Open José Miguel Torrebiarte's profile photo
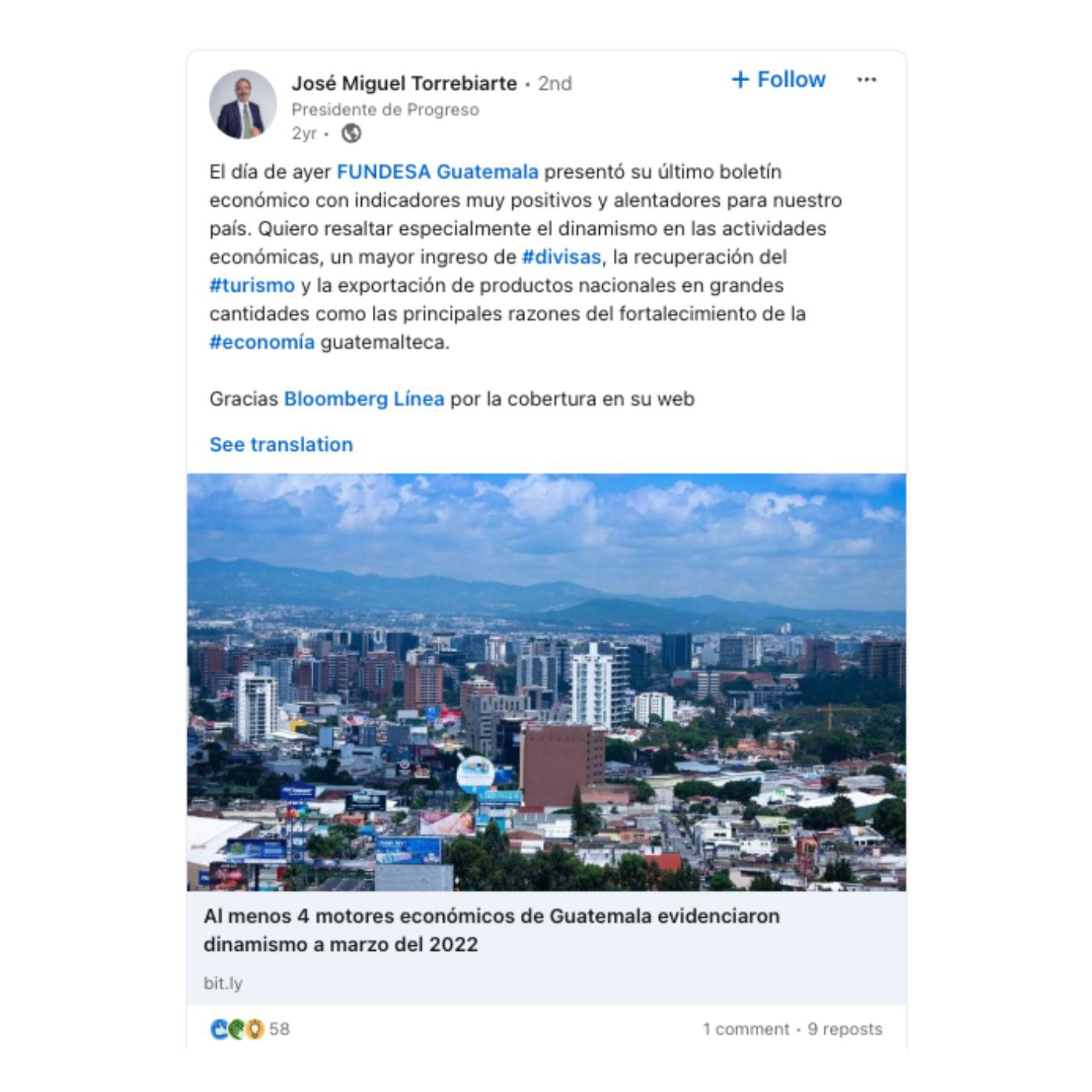This screenshot has width=1092, height=1092. tap(243, 105)
